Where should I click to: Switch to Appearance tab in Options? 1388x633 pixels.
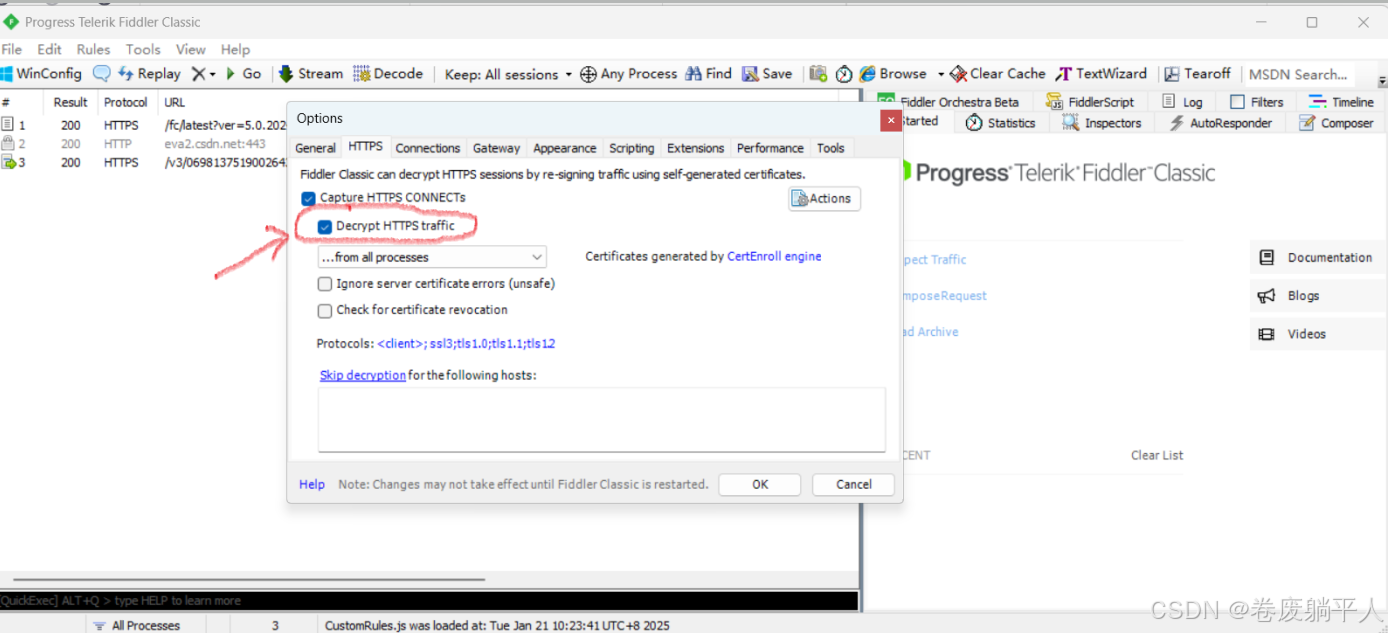(x=564, y=148)
